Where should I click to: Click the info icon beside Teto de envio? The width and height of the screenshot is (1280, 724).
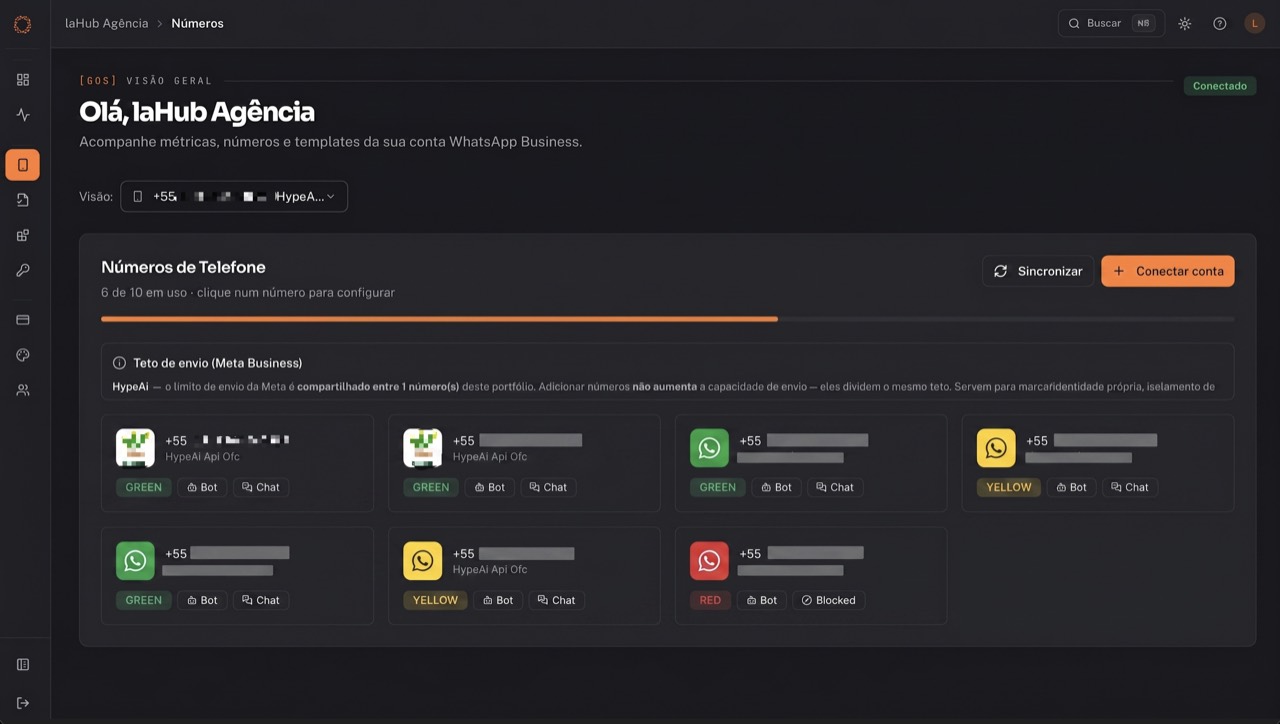click(x=120, y=363)
